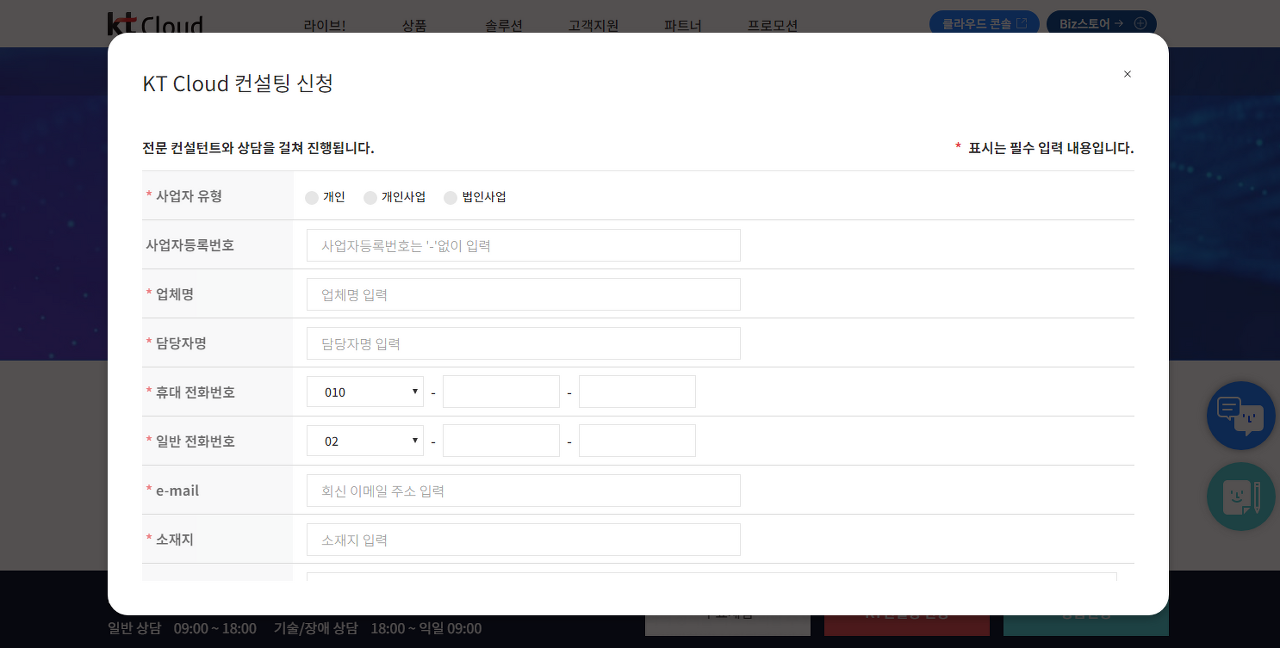Viewport: 1280px width, 648px height.
Task: Click the mobile number last digits field
Action: [x=637, y=391]
